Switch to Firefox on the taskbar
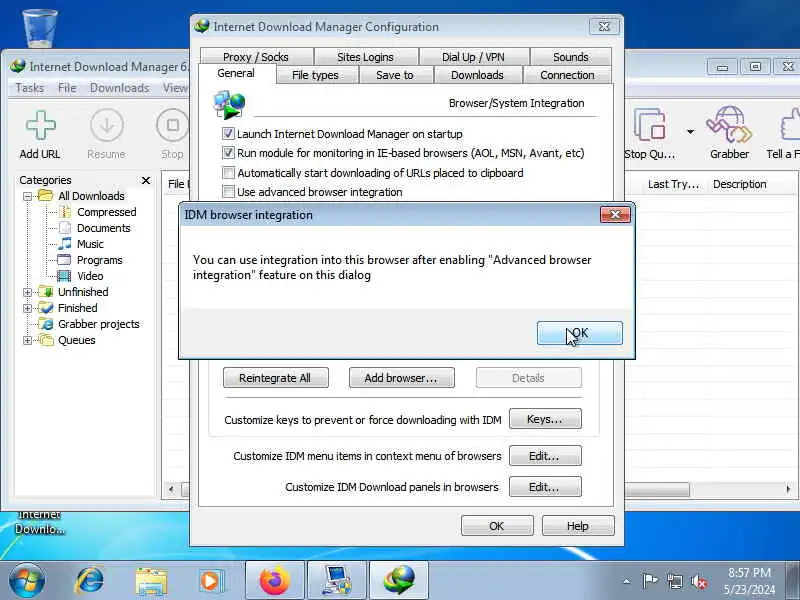800x600 pixels. coord(274,581)
